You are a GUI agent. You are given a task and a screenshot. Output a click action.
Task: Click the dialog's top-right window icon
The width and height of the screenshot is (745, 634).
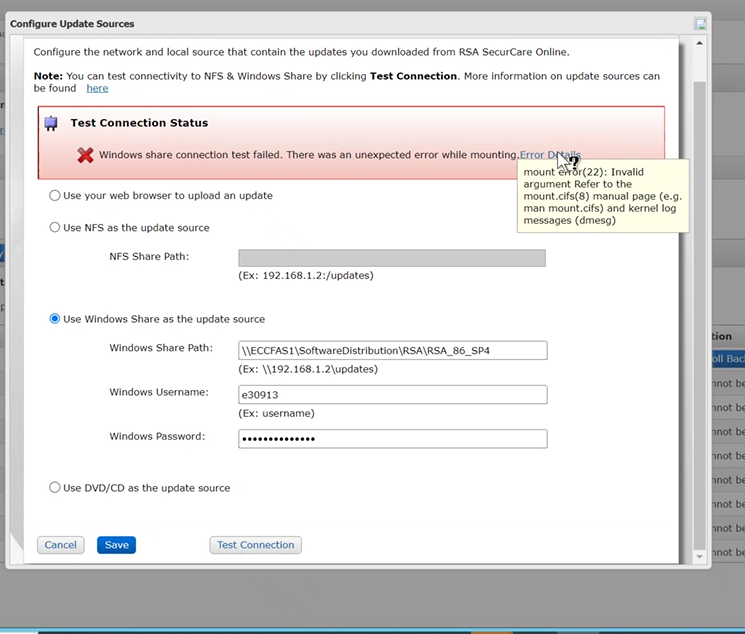coord(700,24)
